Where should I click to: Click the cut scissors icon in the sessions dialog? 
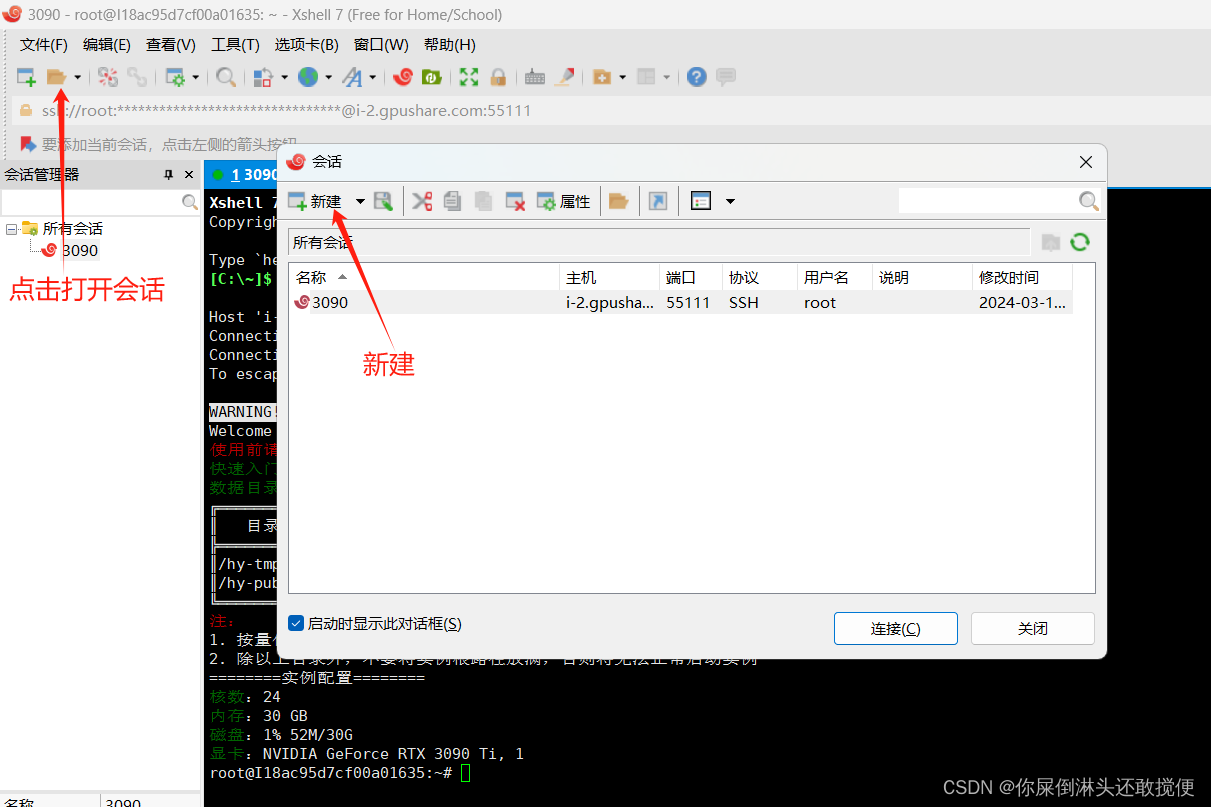click(x=422, y=201)
